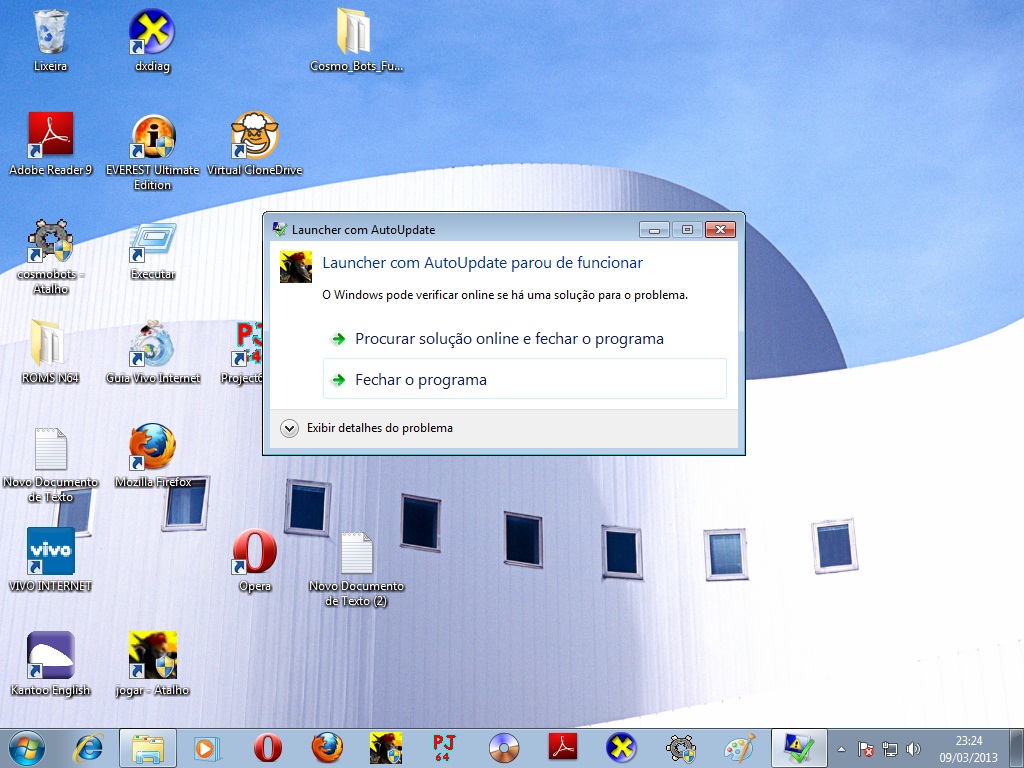Select the ROMS N64 folder
Image resolution: width=1024 pixels, height=768 pixels.
[50, 345]
